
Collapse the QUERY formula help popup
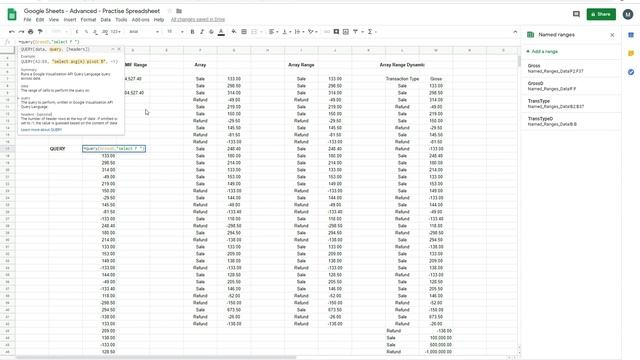[113, 49]
